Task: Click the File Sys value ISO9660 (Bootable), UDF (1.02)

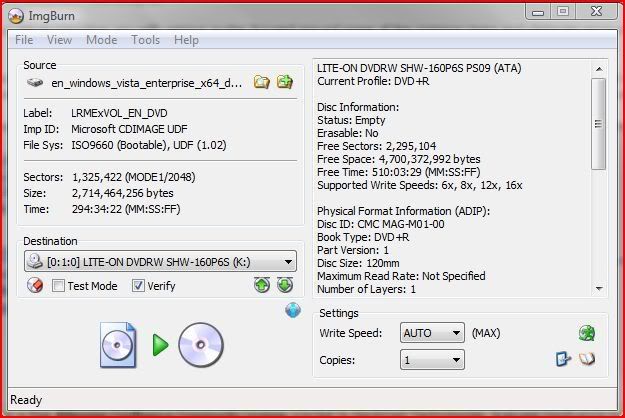Action: (x=149, y=145)
